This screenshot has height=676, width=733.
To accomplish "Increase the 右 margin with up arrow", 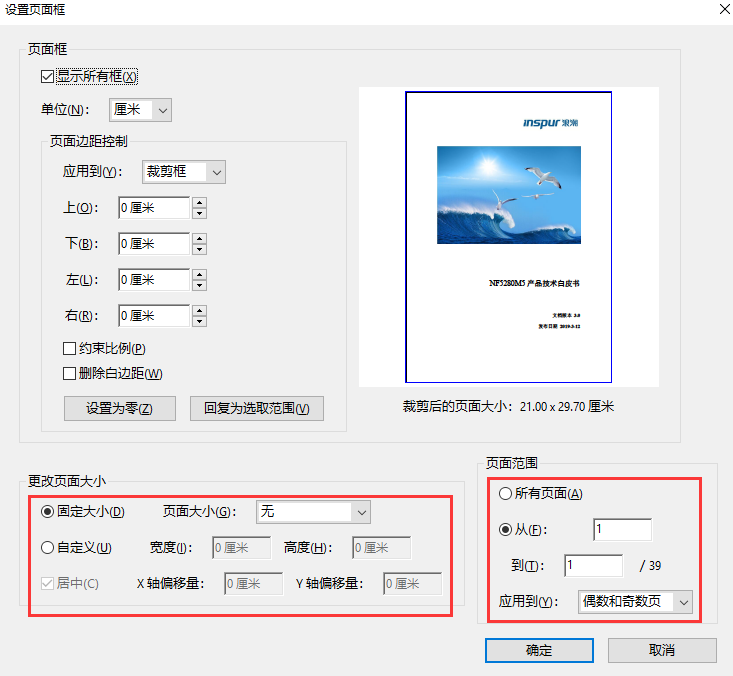I will pos(200,310).
